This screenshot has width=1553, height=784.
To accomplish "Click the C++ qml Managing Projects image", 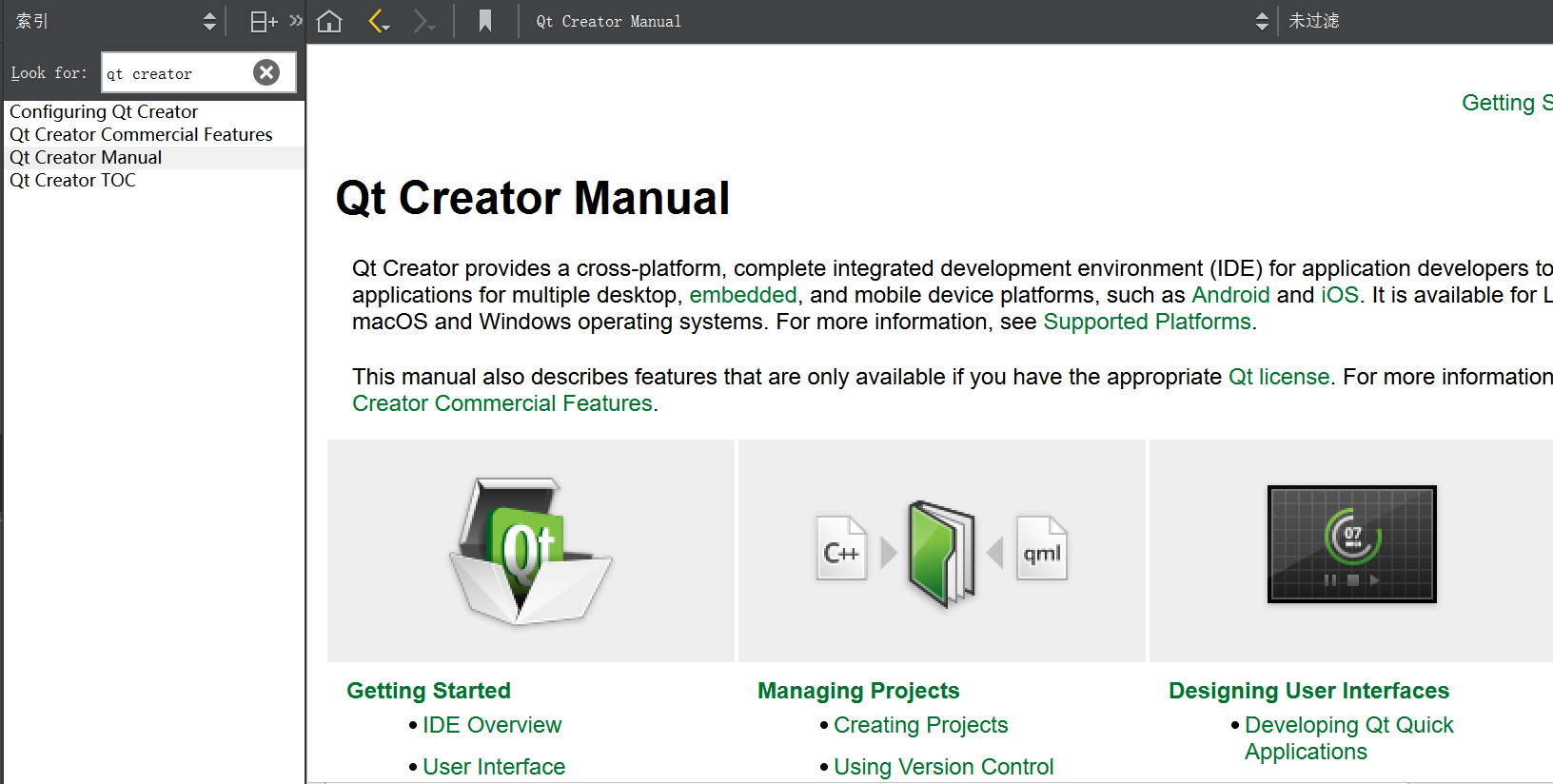I will (x=942, y=553).
